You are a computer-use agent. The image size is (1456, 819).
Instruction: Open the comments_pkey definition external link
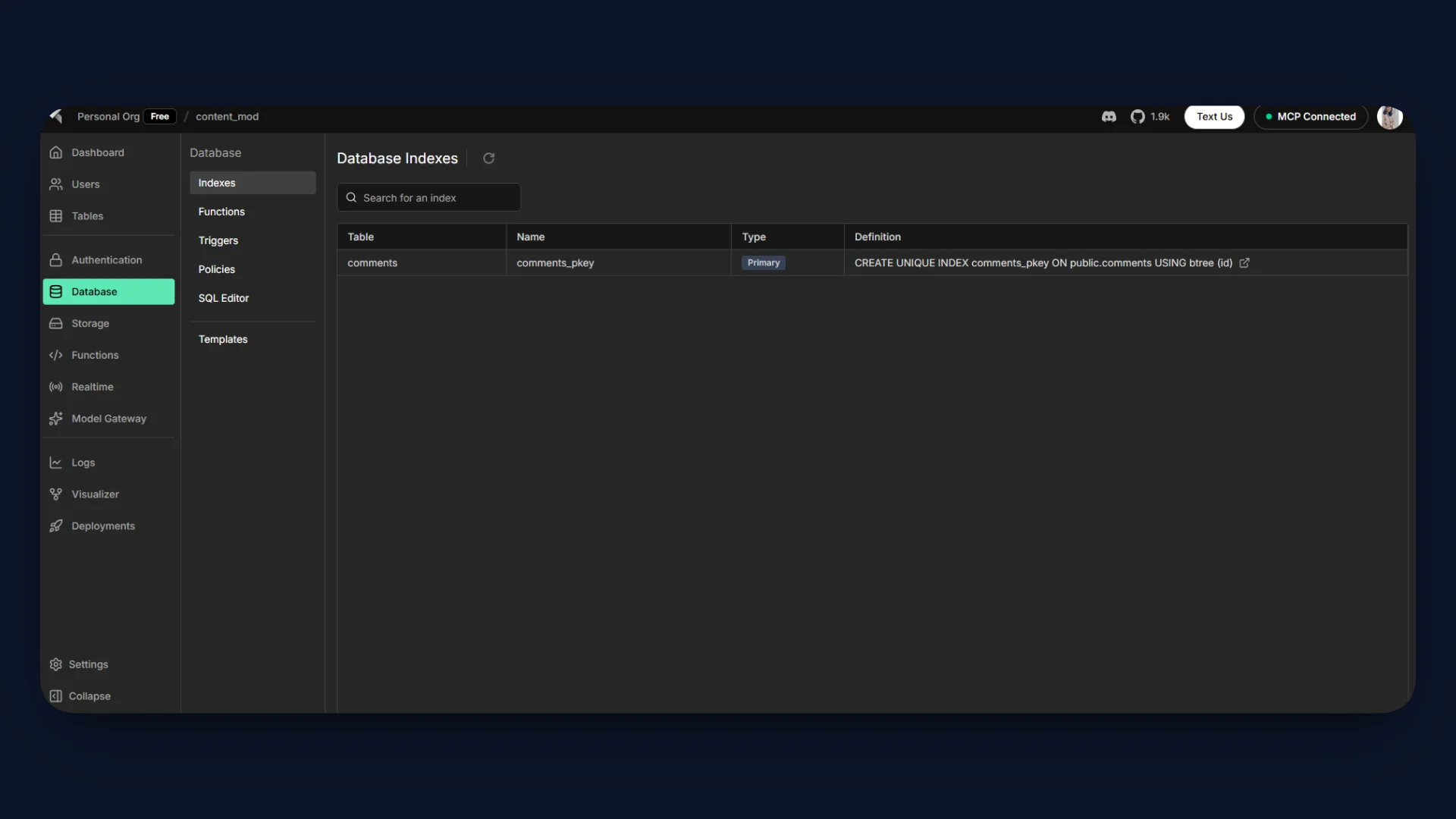(x=1244, y=262)
